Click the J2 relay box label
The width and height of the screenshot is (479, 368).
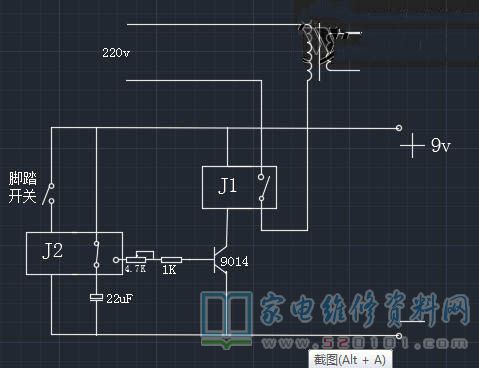[x=52, y=251]
